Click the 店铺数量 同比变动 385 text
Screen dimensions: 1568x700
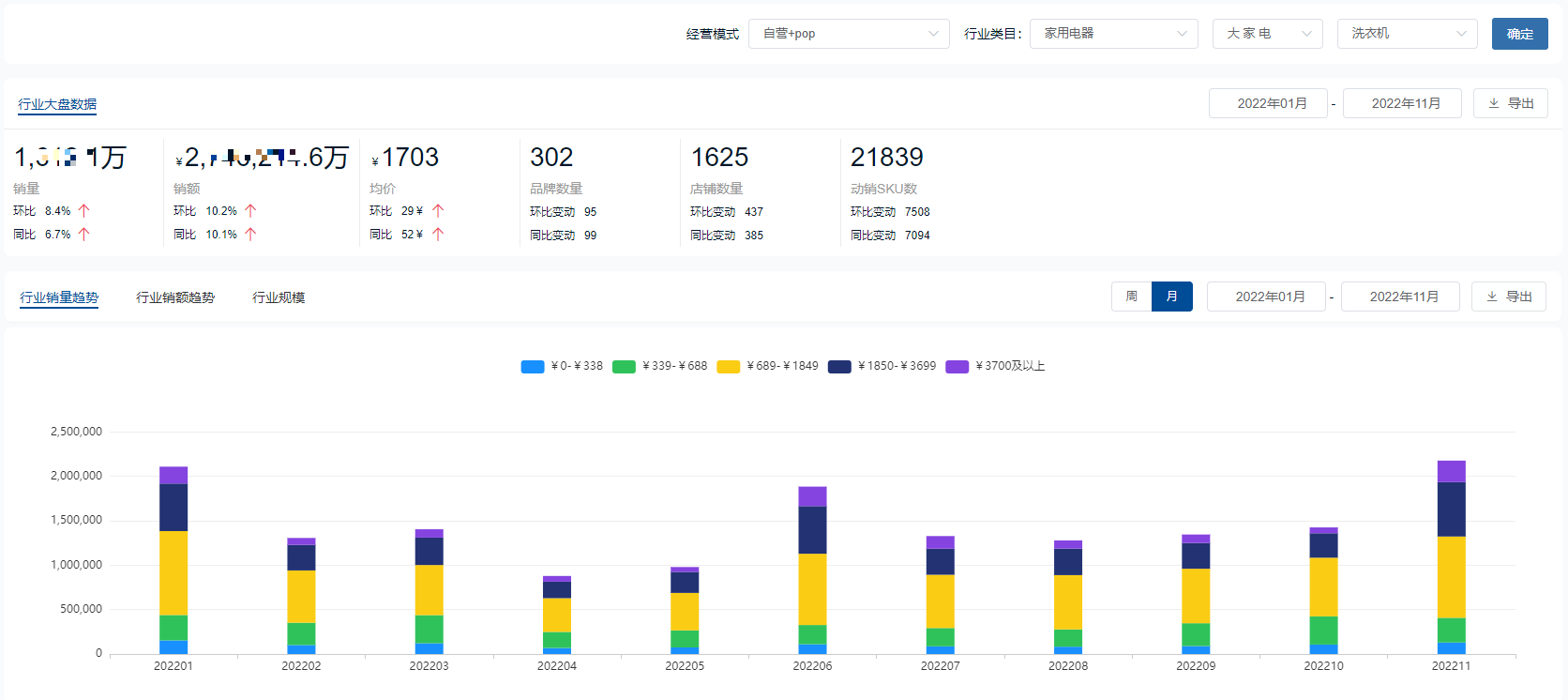coord(727,236)
